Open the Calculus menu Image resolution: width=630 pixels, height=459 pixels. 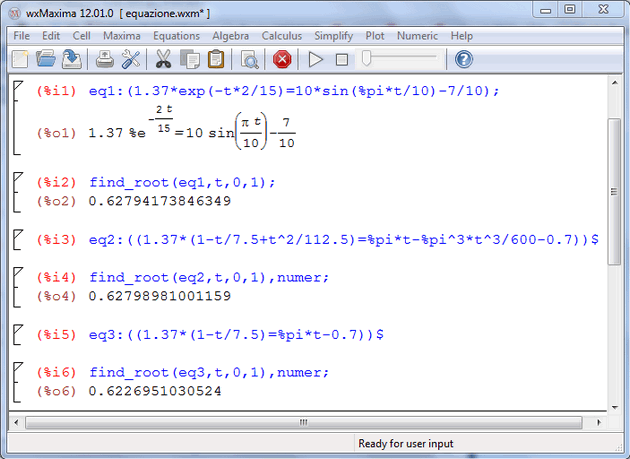coord(282,36)
